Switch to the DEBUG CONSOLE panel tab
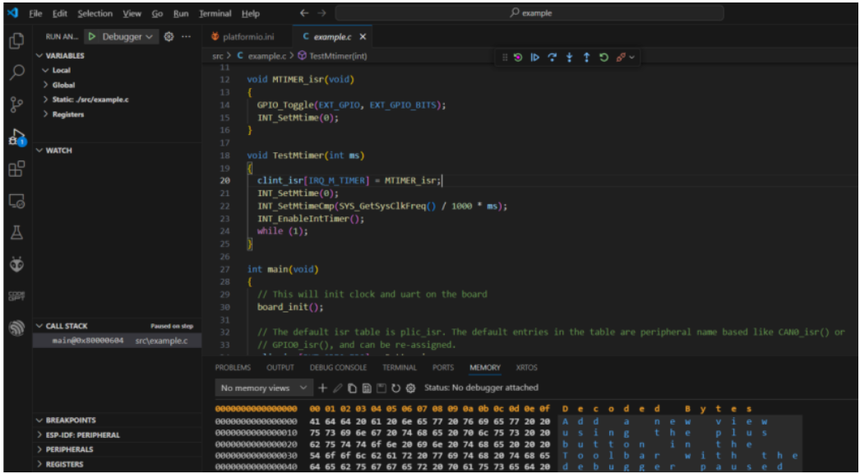This screenshot has width=860, height=474. point(338,368)
